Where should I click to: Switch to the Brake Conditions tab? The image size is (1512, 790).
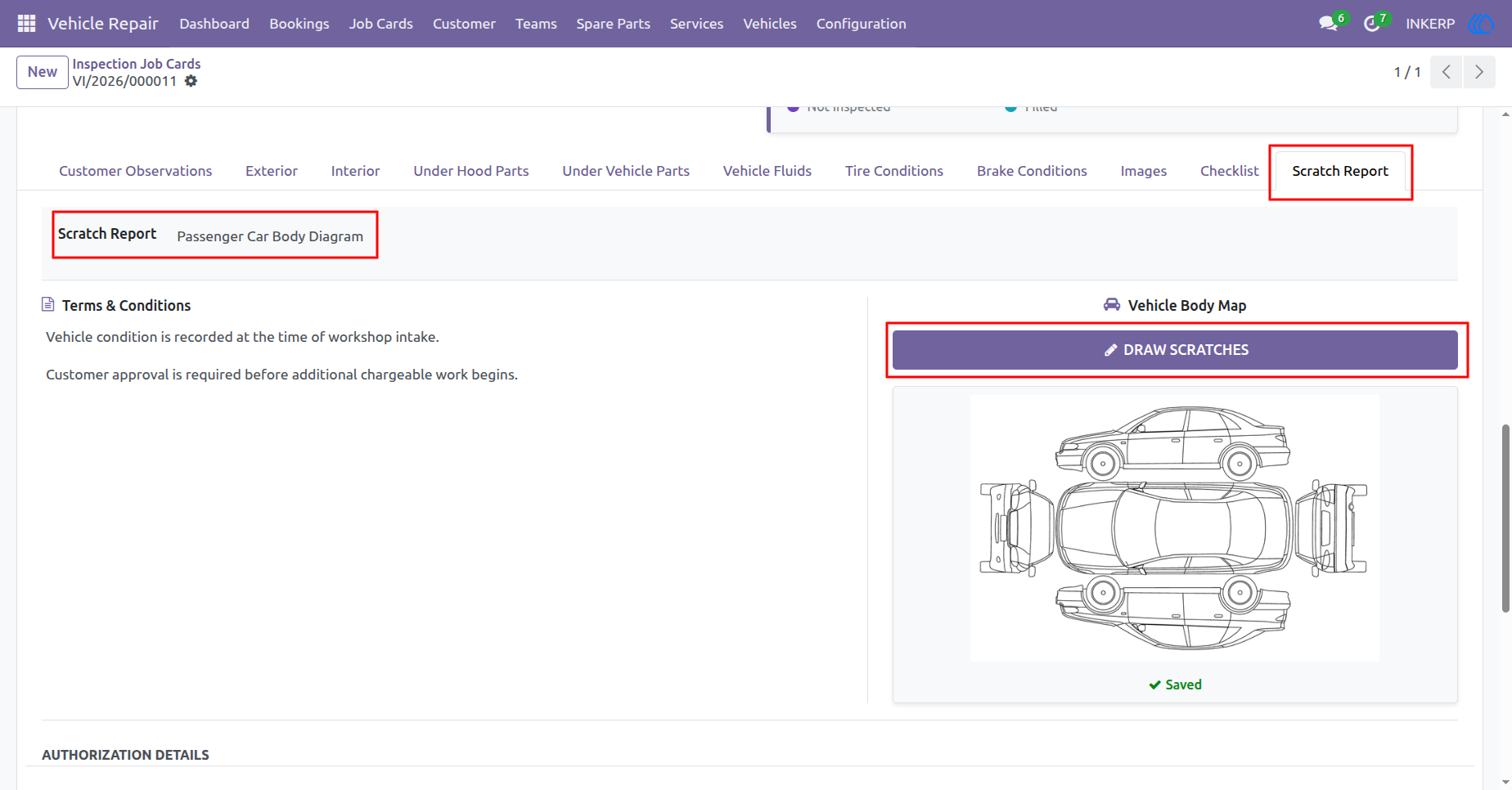(1032, 171)
